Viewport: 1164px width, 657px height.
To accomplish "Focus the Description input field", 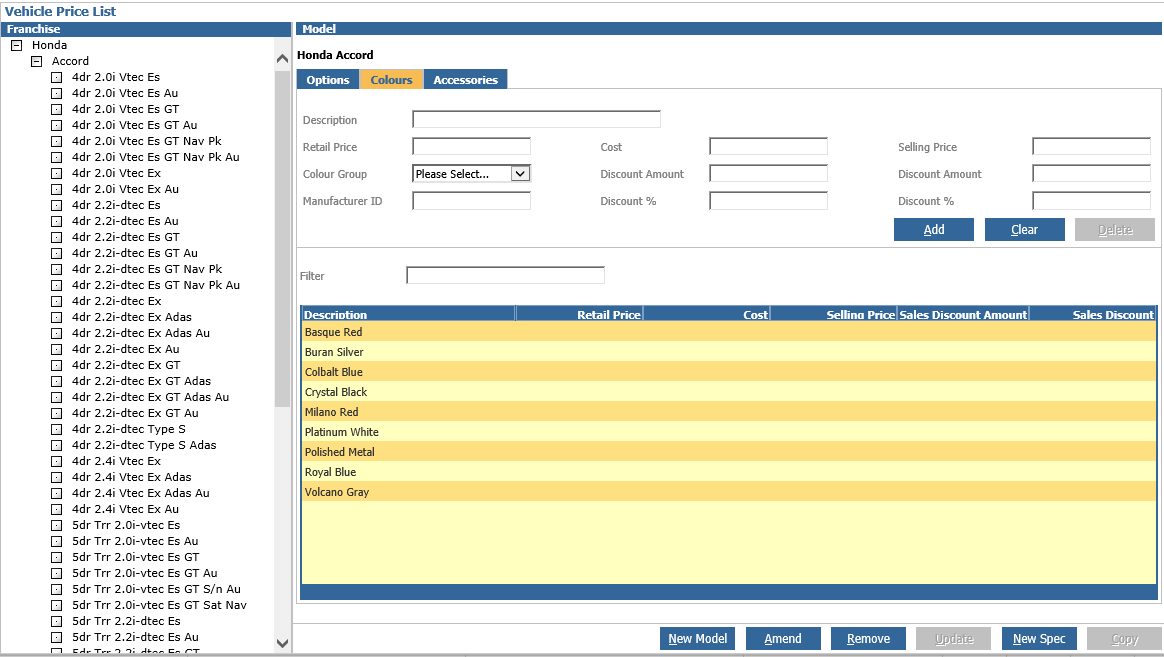I will click(536, 120).
